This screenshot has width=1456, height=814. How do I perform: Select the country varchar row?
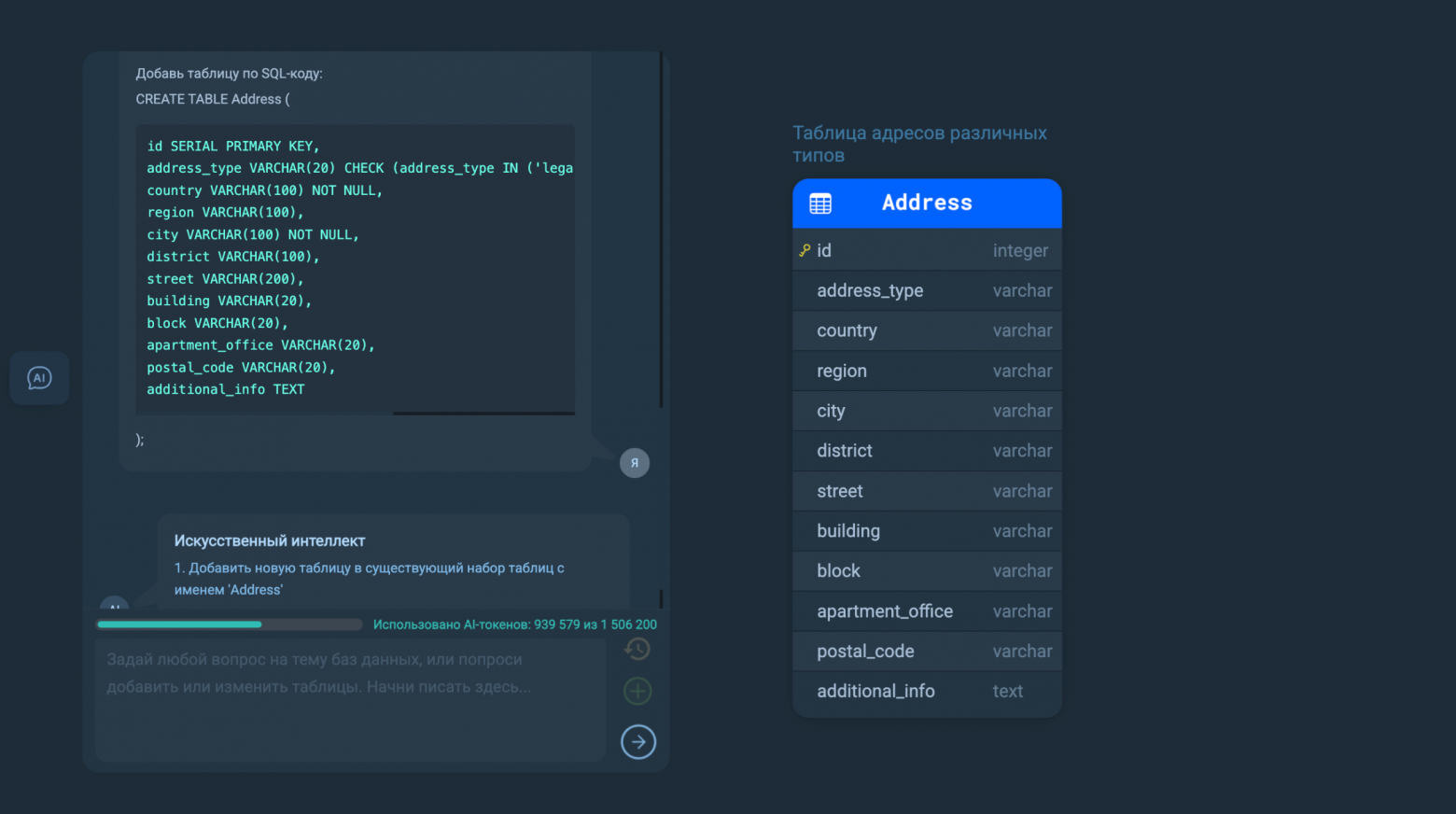coord(927,330)
